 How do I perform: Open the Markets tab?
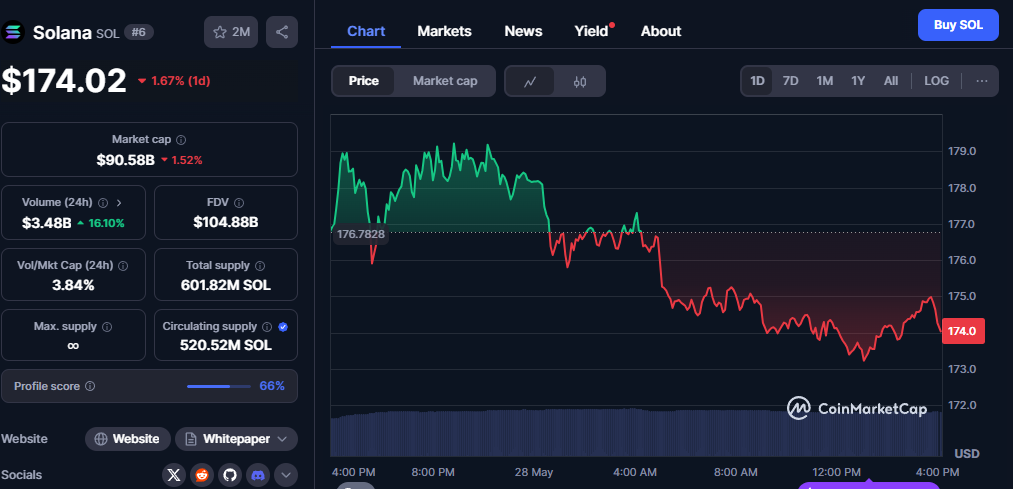[444, 31]
